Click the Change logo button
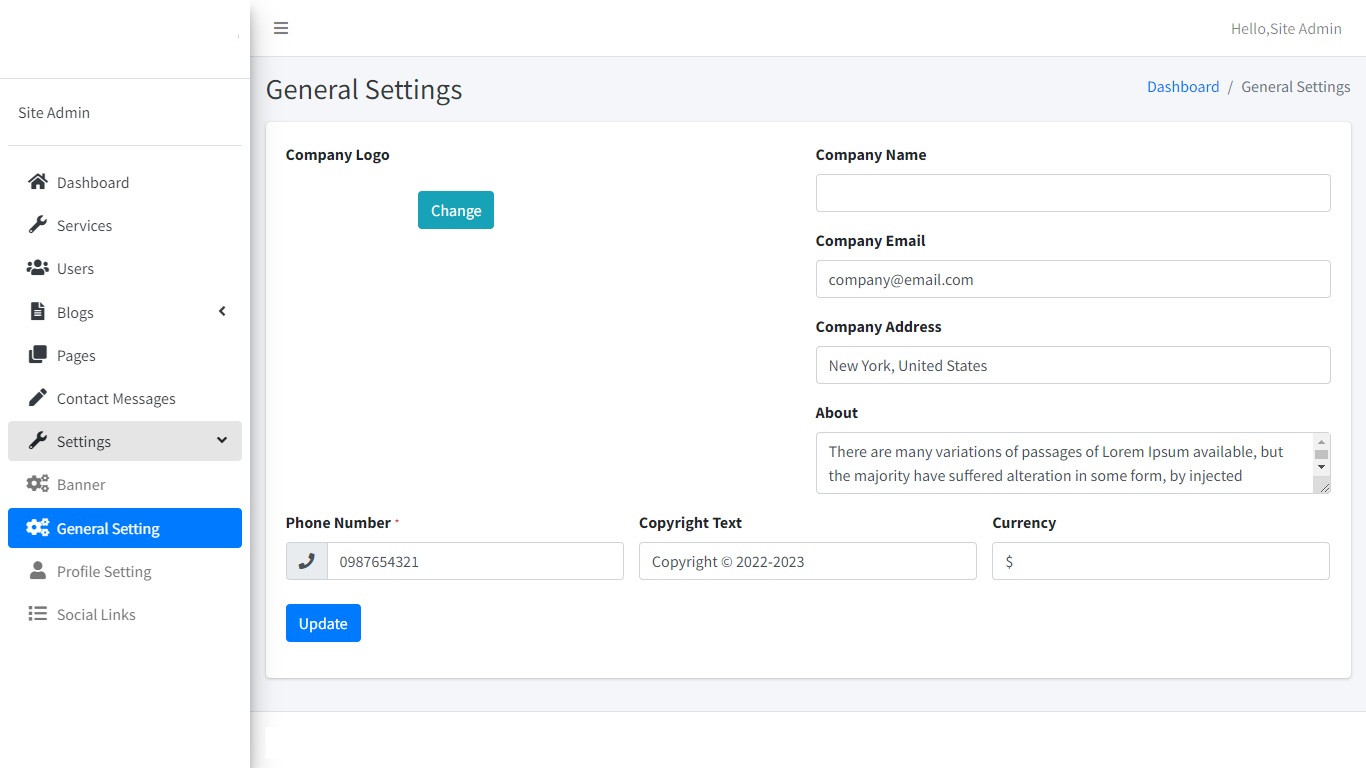The height and width of the screenshot is (768, 1366). click(x=455, y=210)
